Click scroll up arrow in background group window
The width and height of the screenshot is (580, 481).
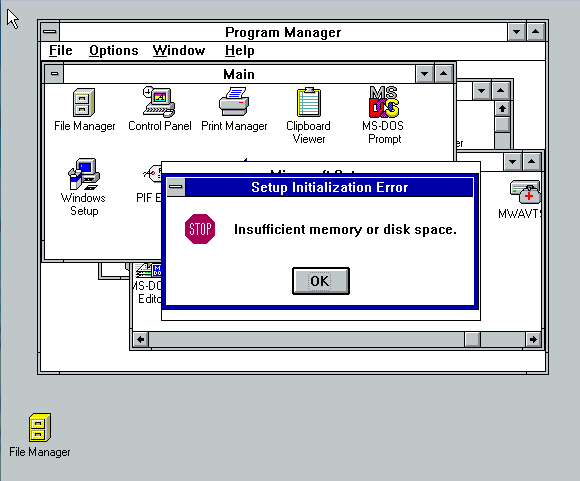(502, 109)
